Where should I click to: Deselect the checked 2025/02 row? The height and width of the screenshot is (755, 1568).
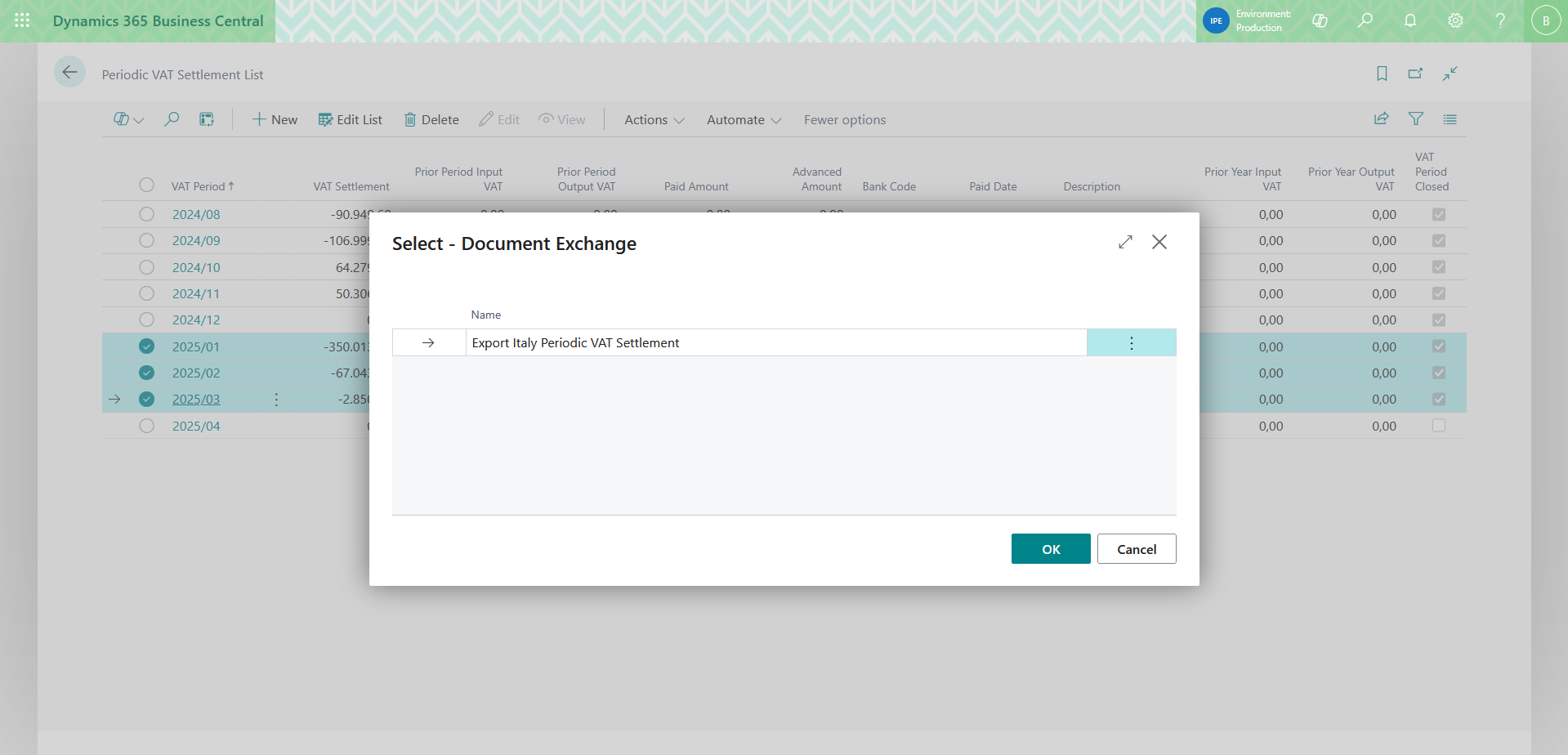146,373
